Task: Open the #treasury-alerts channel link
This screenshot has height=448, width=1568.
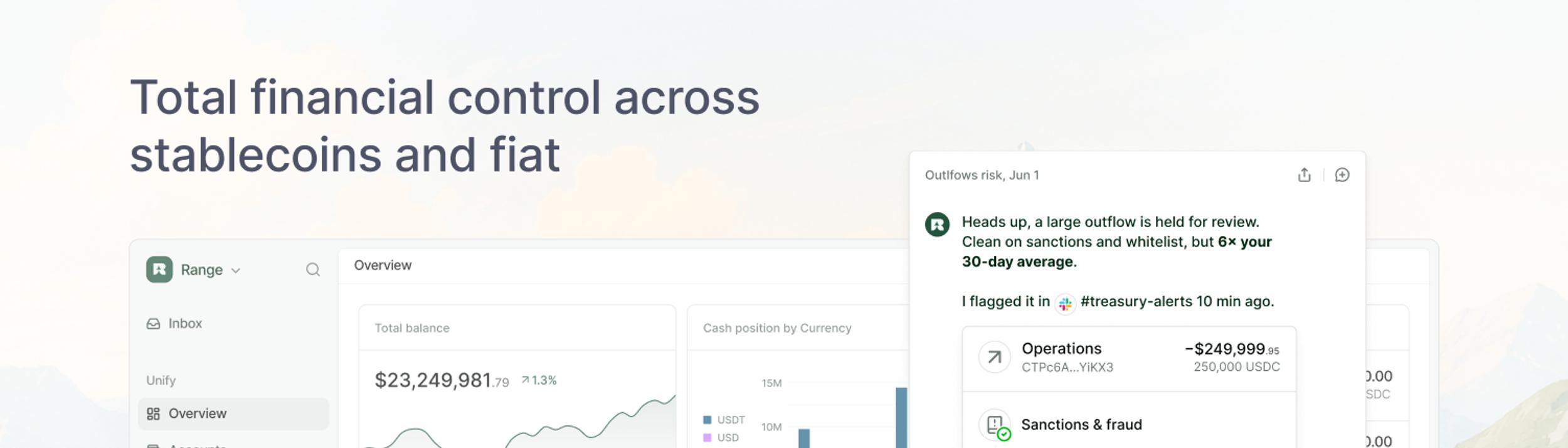Action: pyautogui.click(x=1136, y=302)
